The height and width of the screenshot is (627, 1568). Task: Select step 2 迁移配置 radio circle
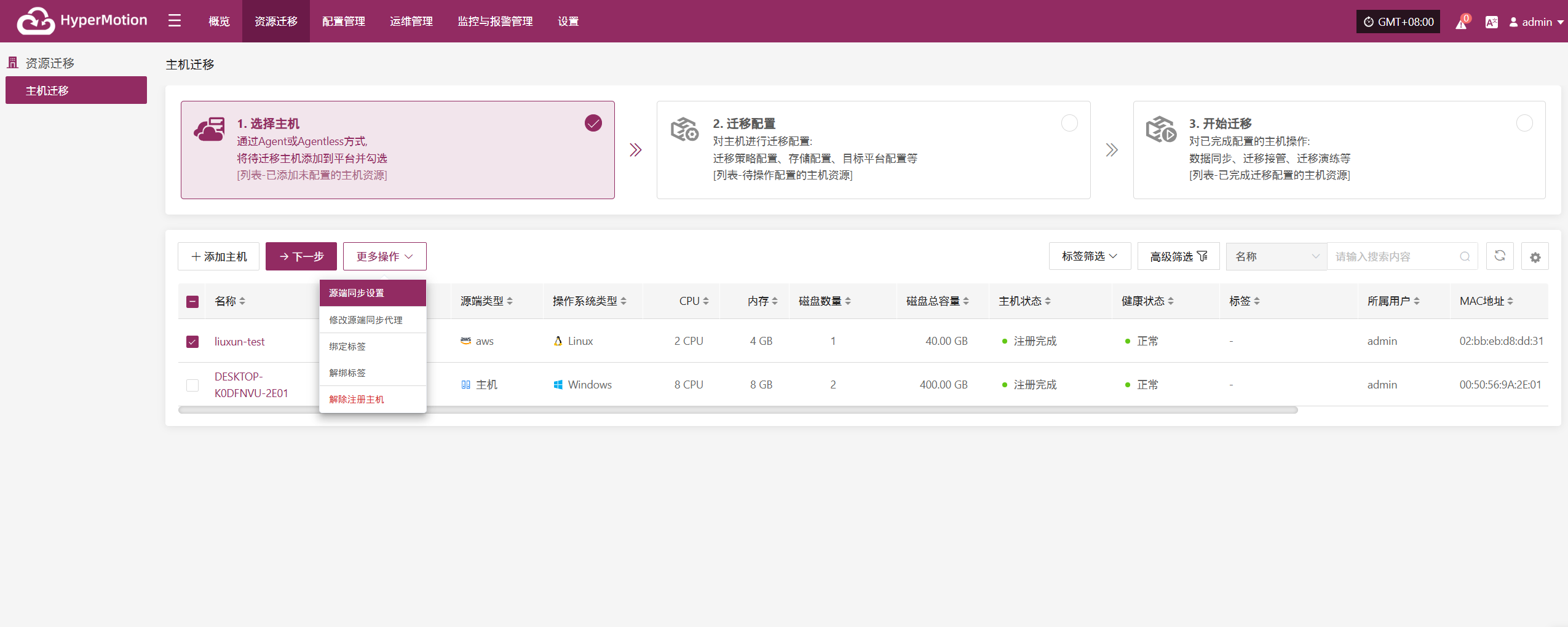click(x=1069, y=123)
